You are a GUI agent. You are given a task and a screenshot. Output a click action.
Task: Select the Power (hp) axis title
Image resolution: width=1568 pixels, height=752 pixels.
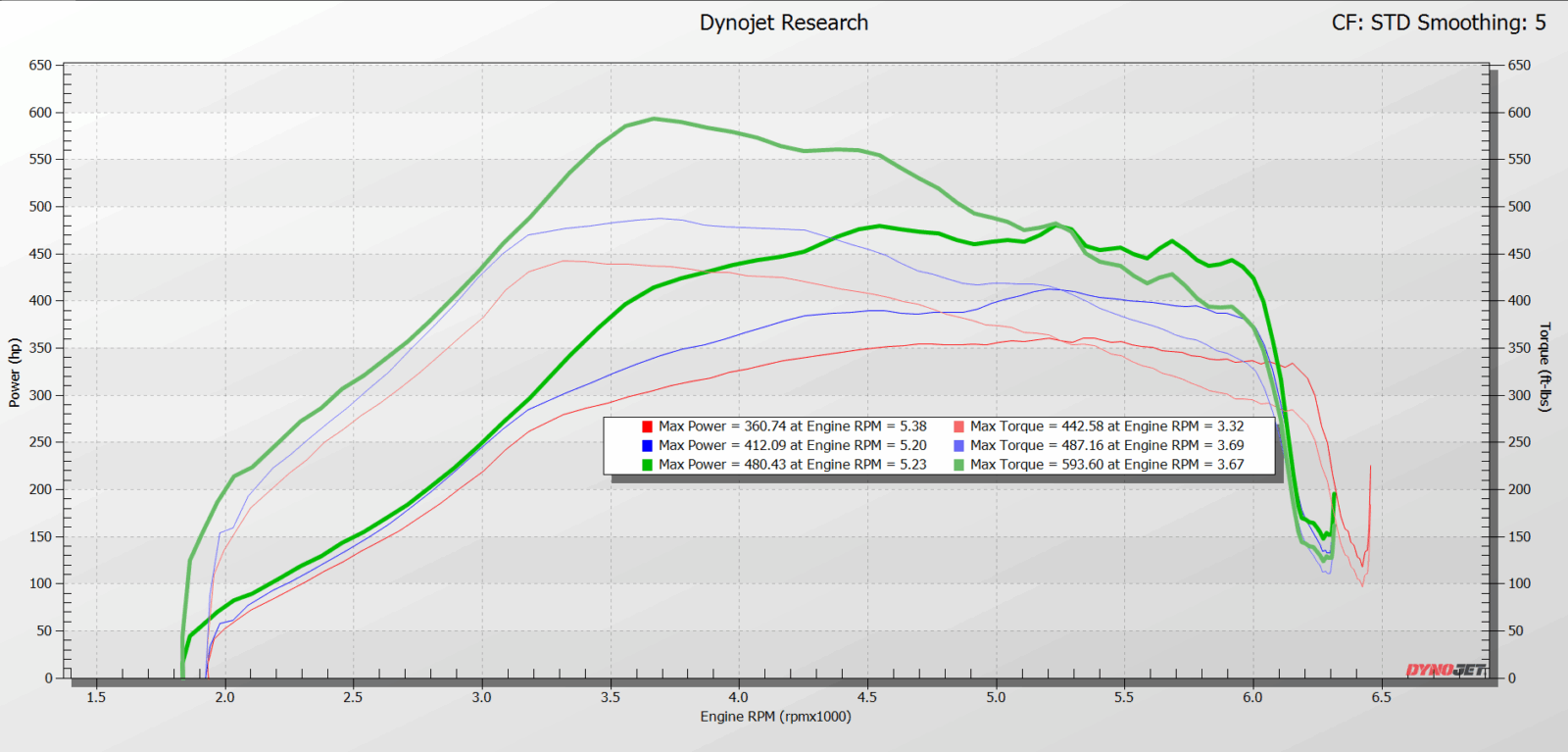click(14, 373)
